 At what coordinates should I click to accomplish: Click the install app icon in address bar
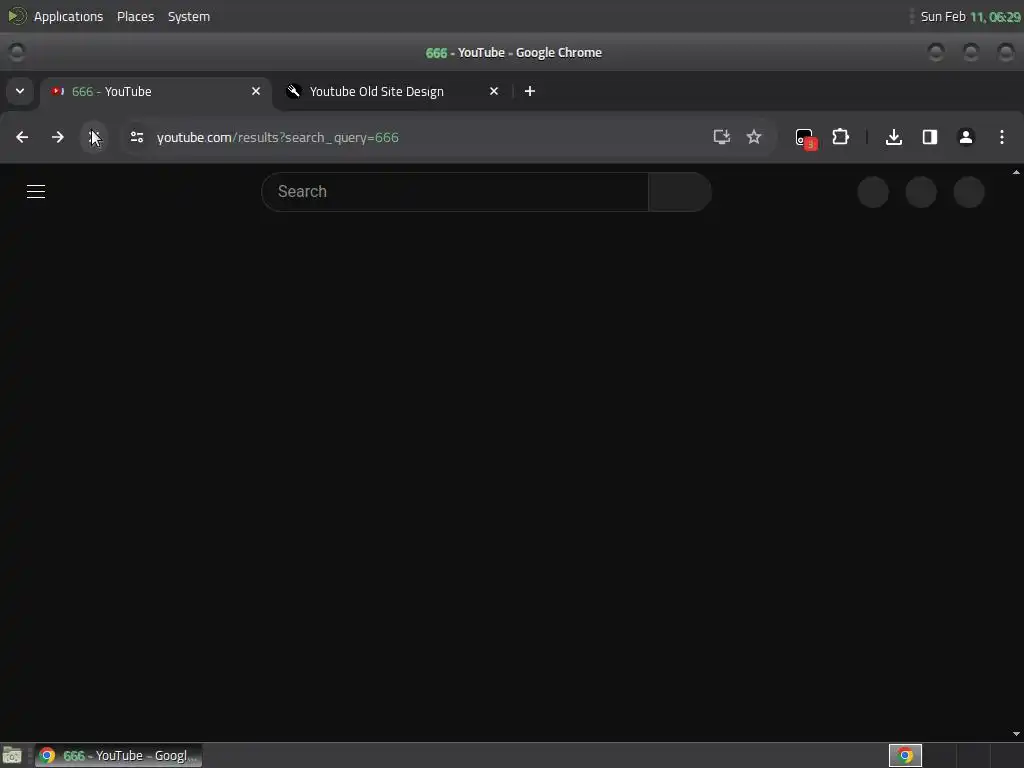722,137
